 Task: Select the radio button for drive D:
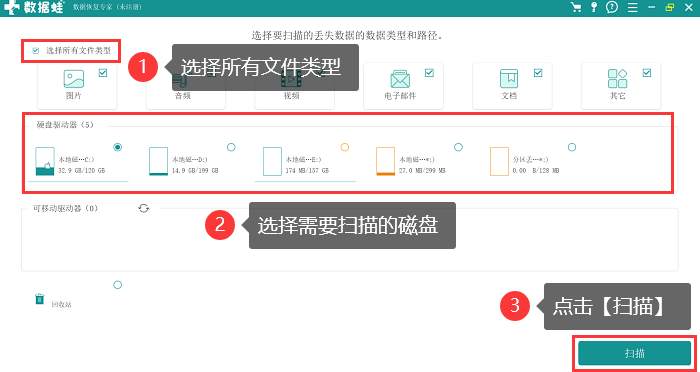point(231,147)
